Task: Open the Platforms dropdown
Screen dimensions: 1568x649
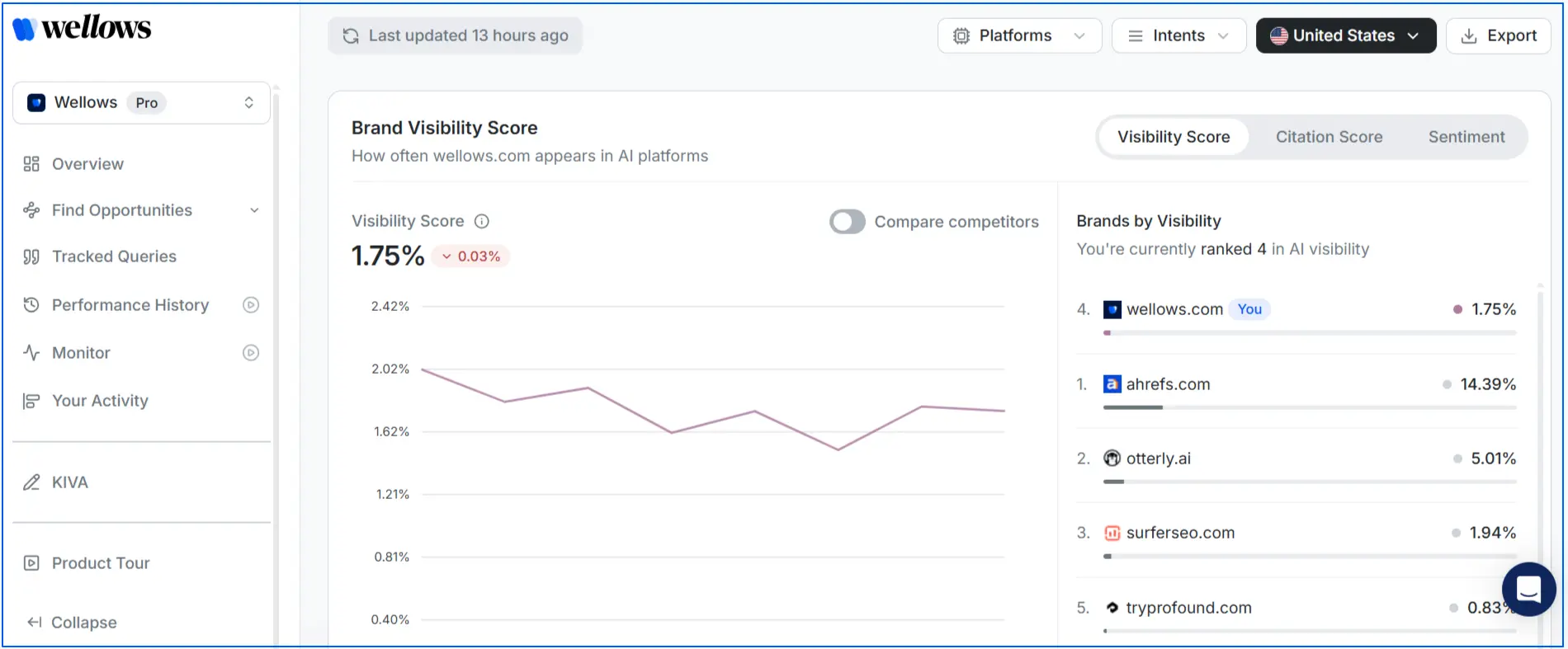Action: tap(1019, 35)
